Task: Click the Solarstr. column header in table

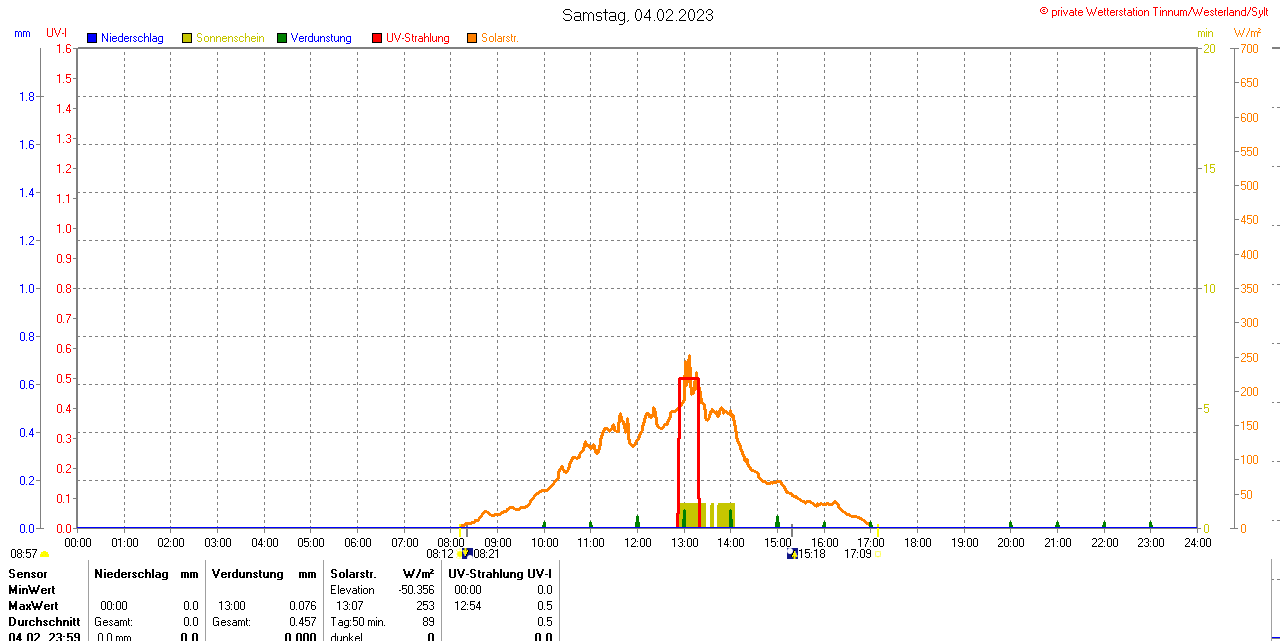Action: [x=353, y=574]
